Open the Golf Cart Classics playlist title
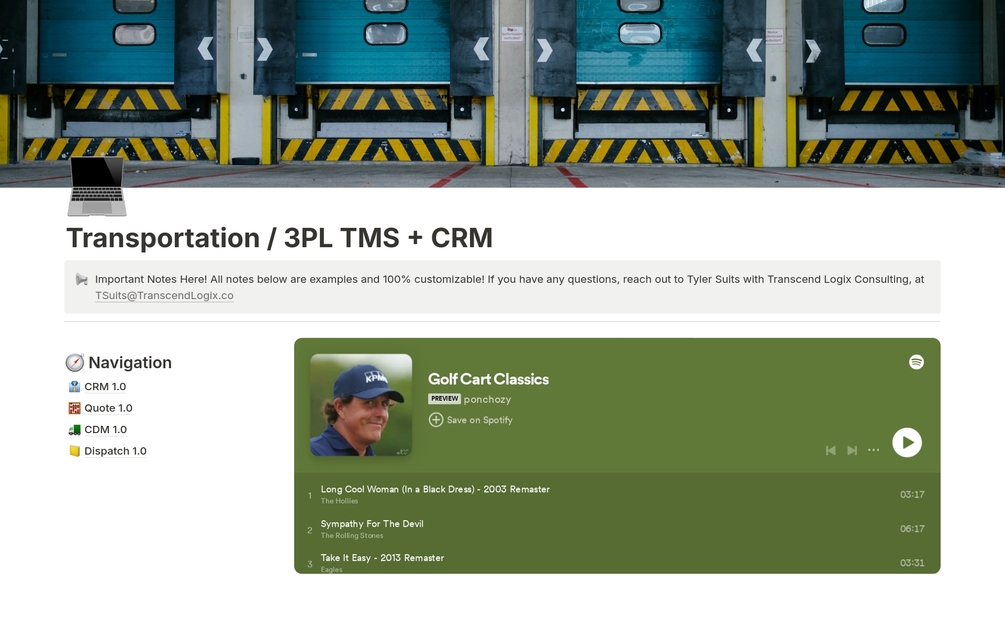The height and width of the screenshot is (628, 1005). pyautogui.click(x=488, y=379)
